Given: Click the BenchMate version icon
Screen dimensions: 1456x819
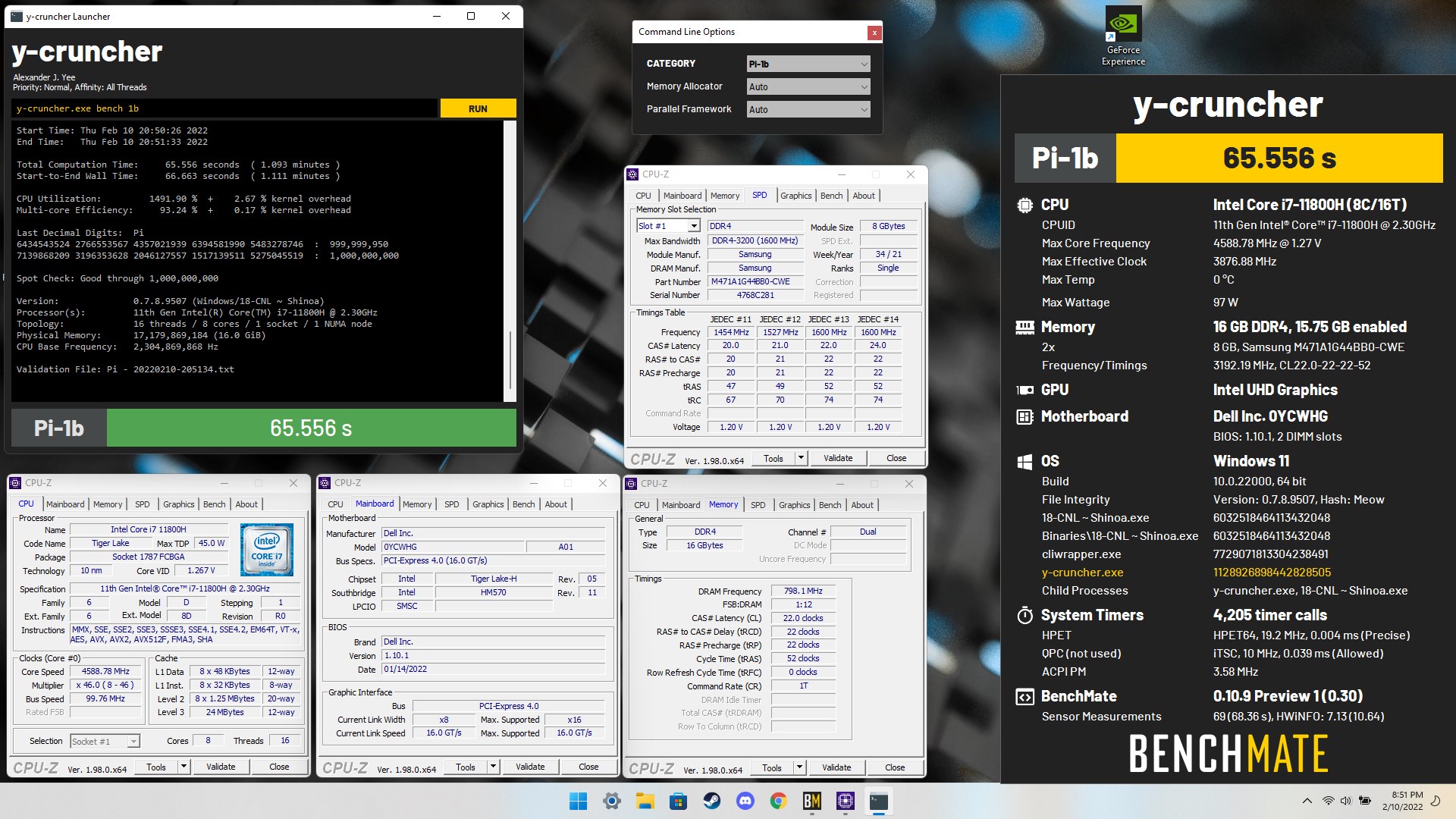Looking at the screenshot, I should [1025, 697].
